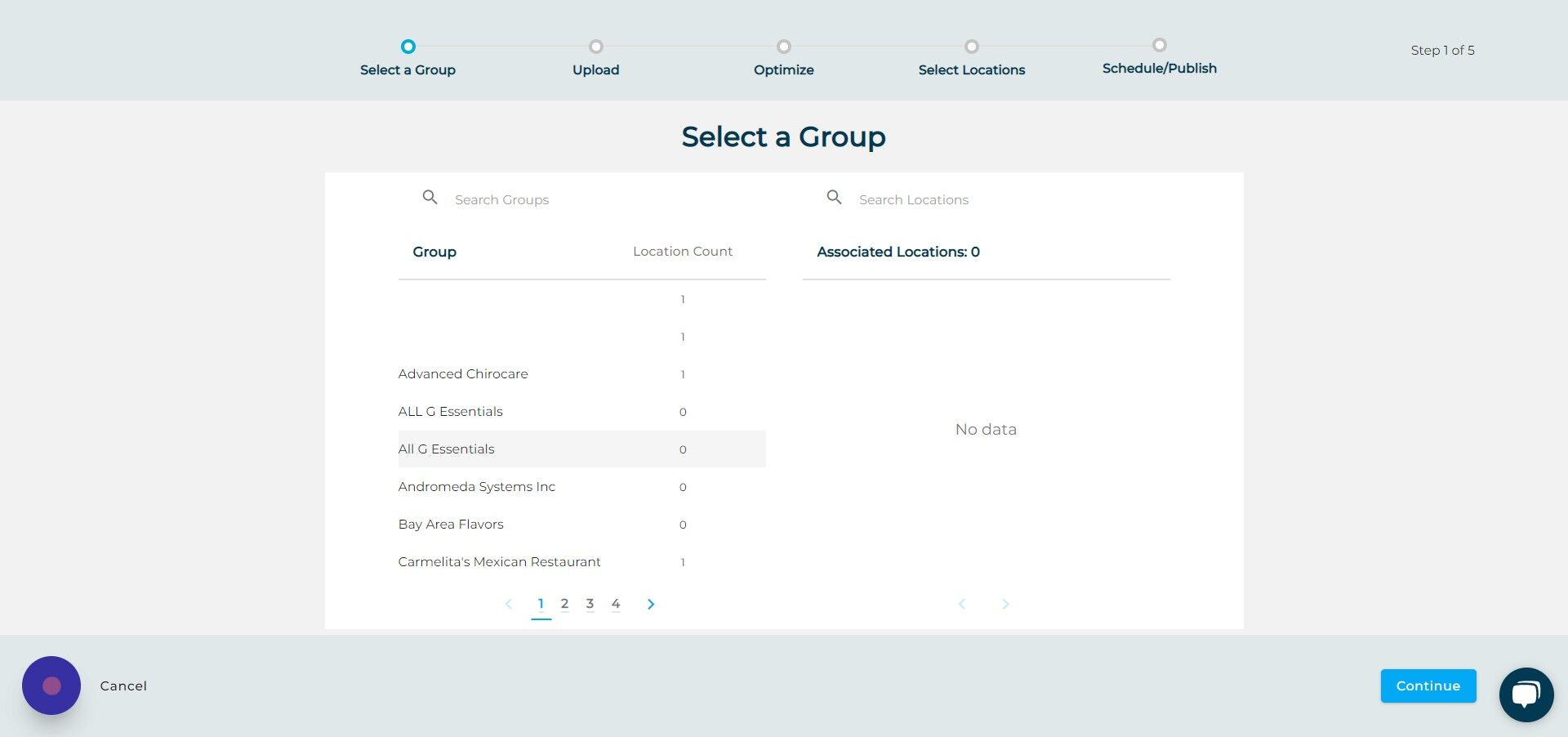Click the Step 1 of 5 indicator
Viewport: 1568px width, 737px height.
click(1443, 51)
